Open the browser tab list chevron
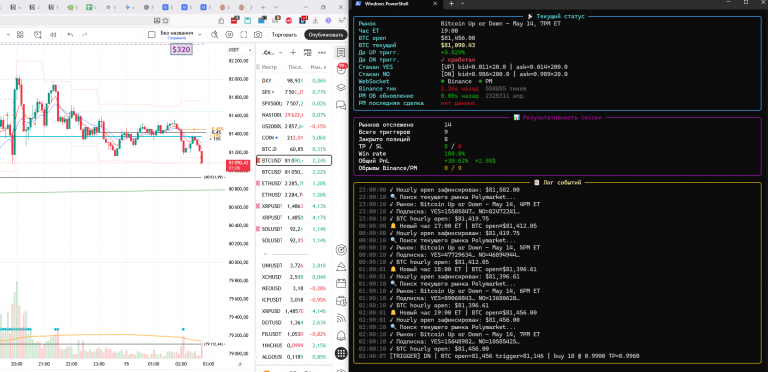This screenshot has height=372, width=768. (276, 7)
